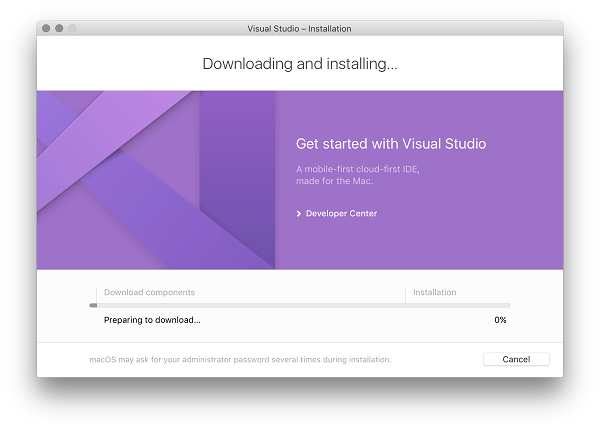Click the installation progress bar

coord(300,305)
